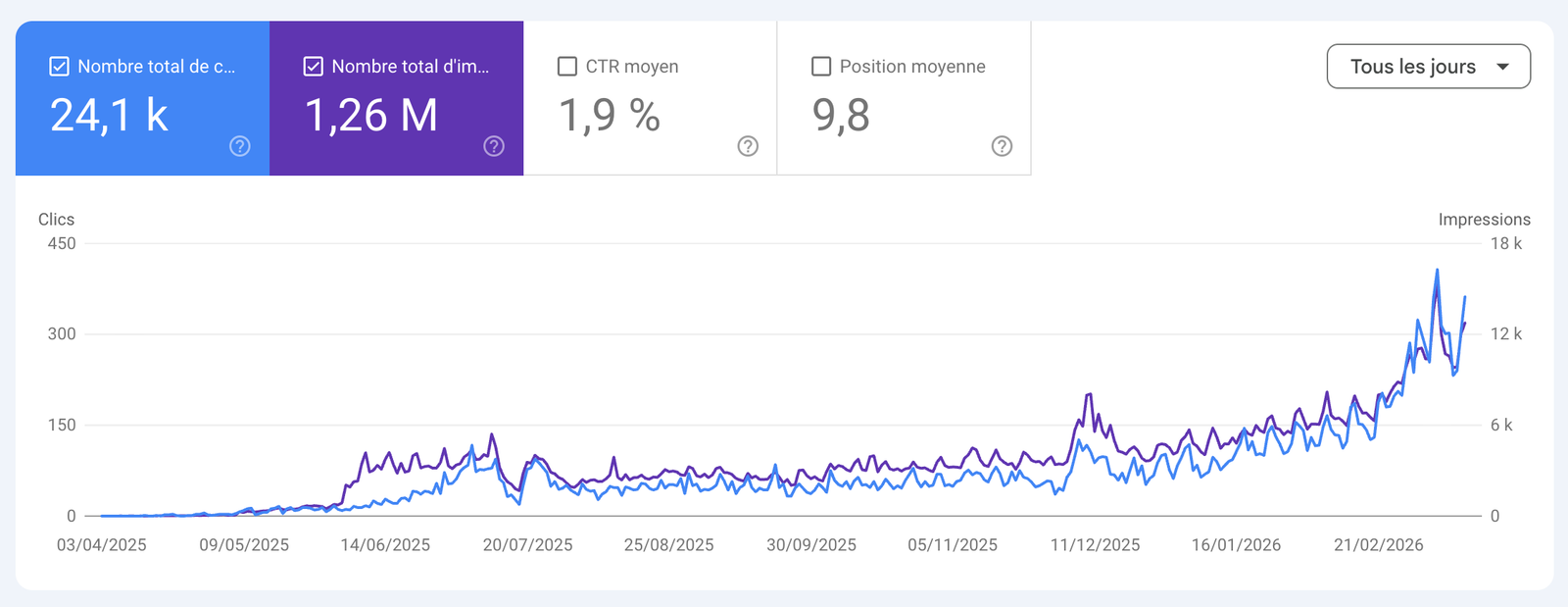The width and height of the screenshot is (1568, 607).
Task: Click help icon on total clicks card
Action: pos(240,146)
